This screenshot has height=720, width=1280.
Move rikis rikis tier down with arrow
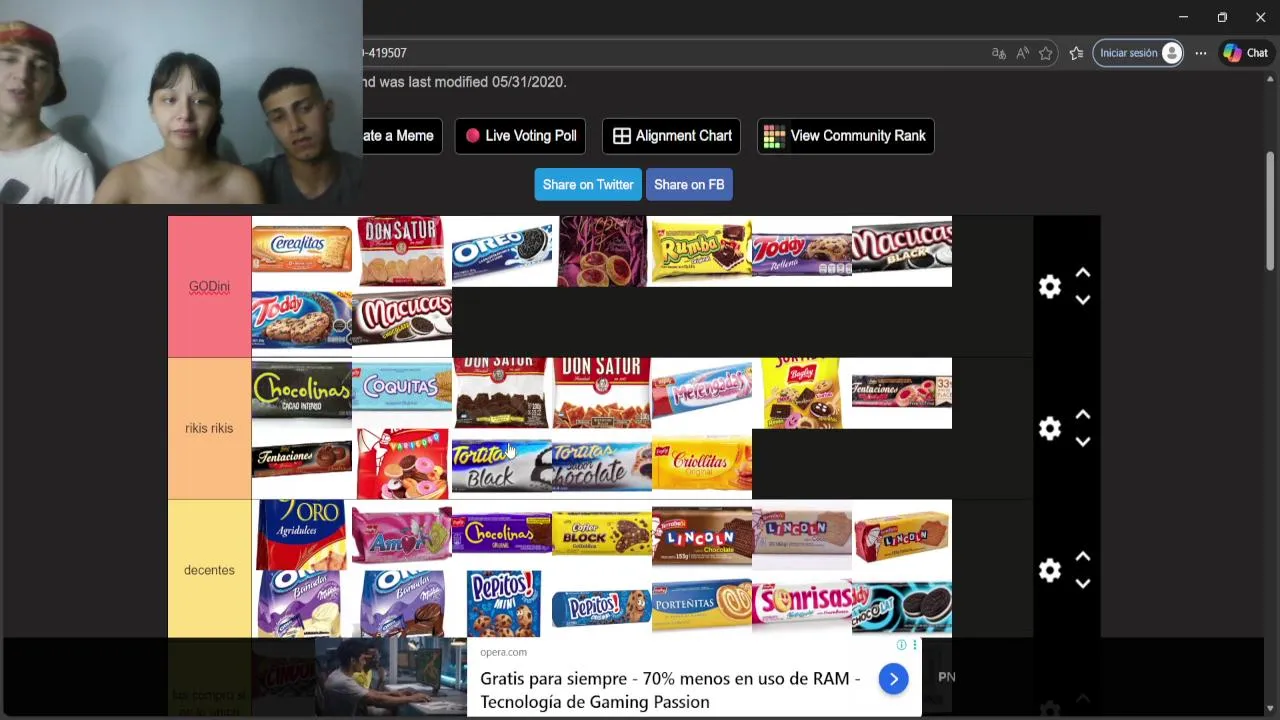click(x=1083, y=442)
